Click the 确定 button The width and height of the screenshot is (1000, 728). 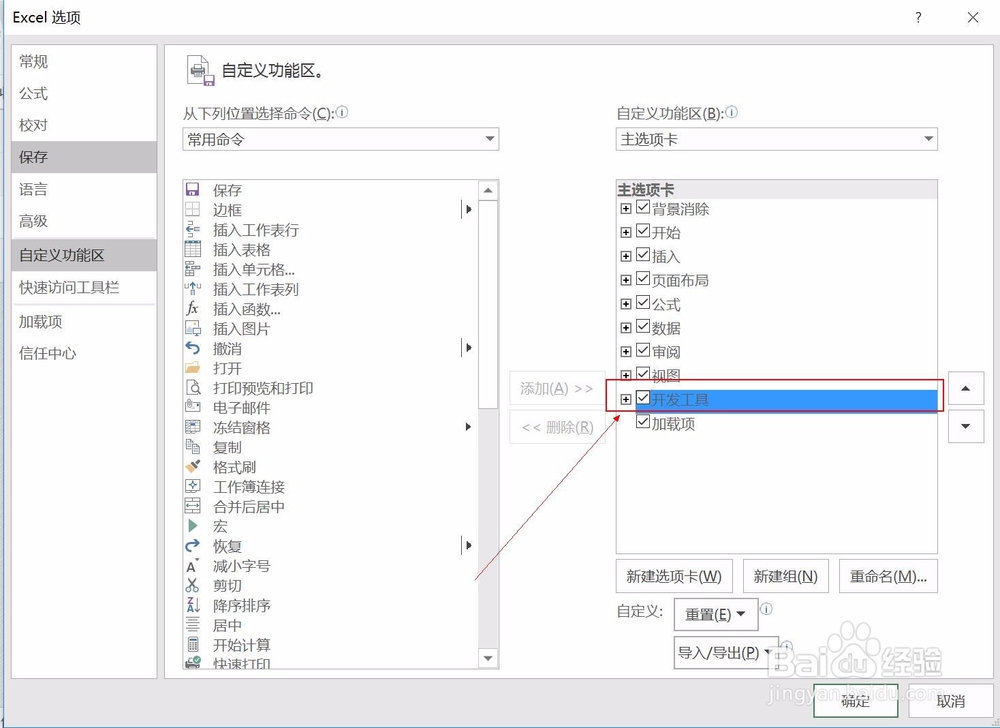point(856,701)
